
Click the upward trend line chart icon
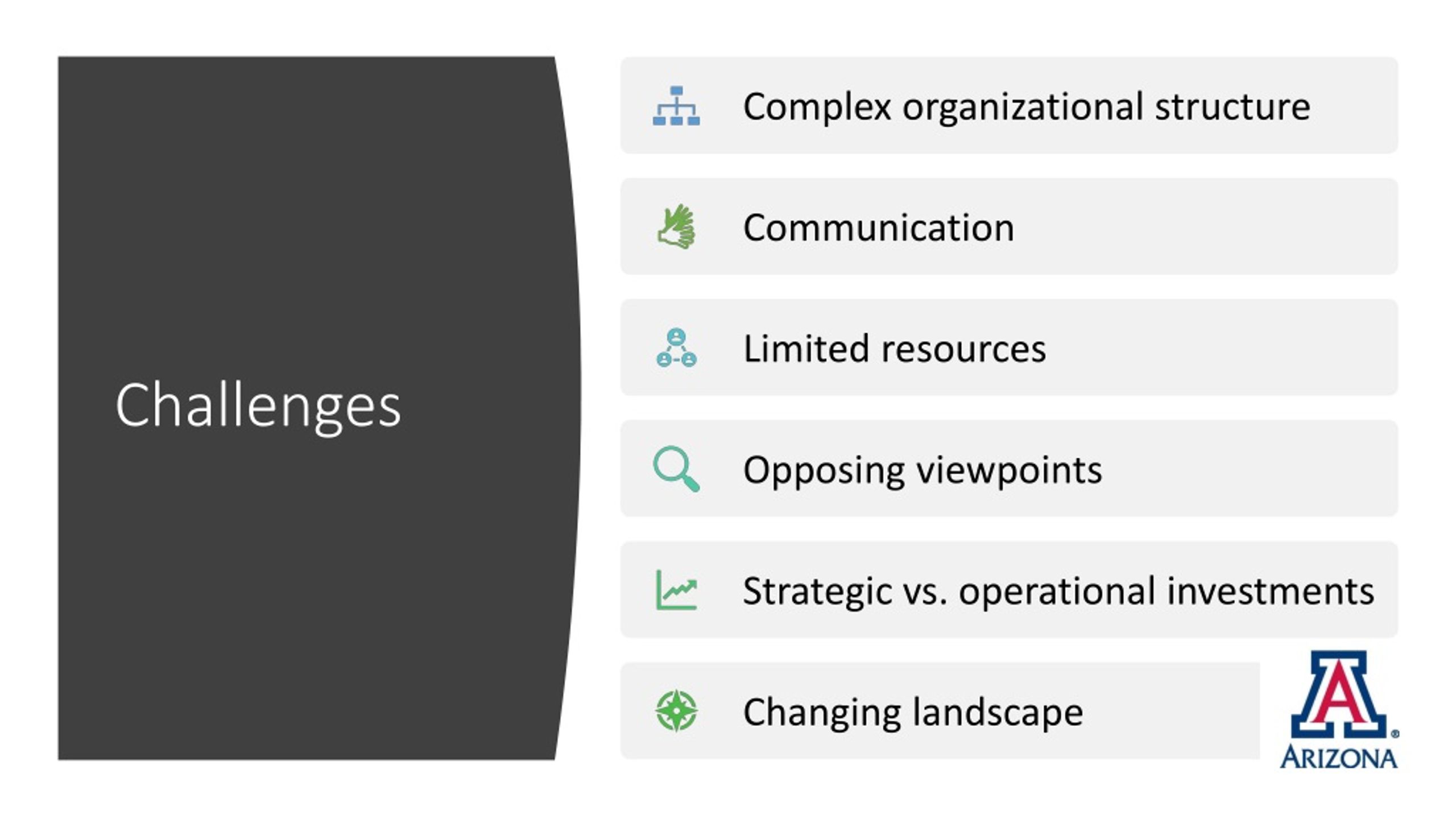pyautogui.click(x=676, y=590)
